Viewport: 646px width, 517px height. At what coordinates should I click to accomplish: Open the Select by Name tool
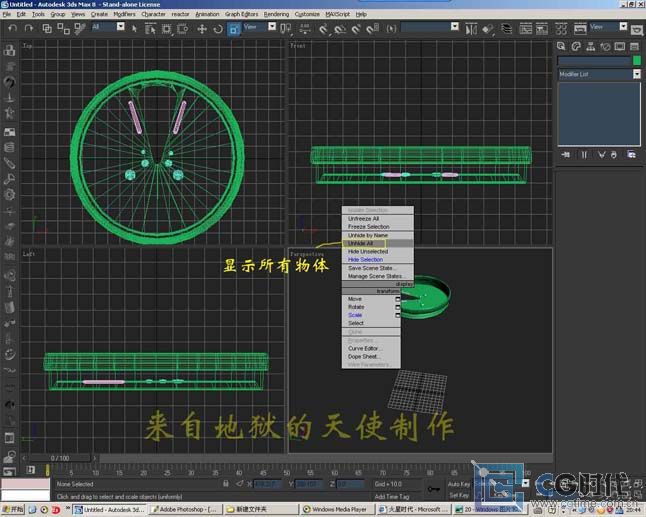pos(150,28)
